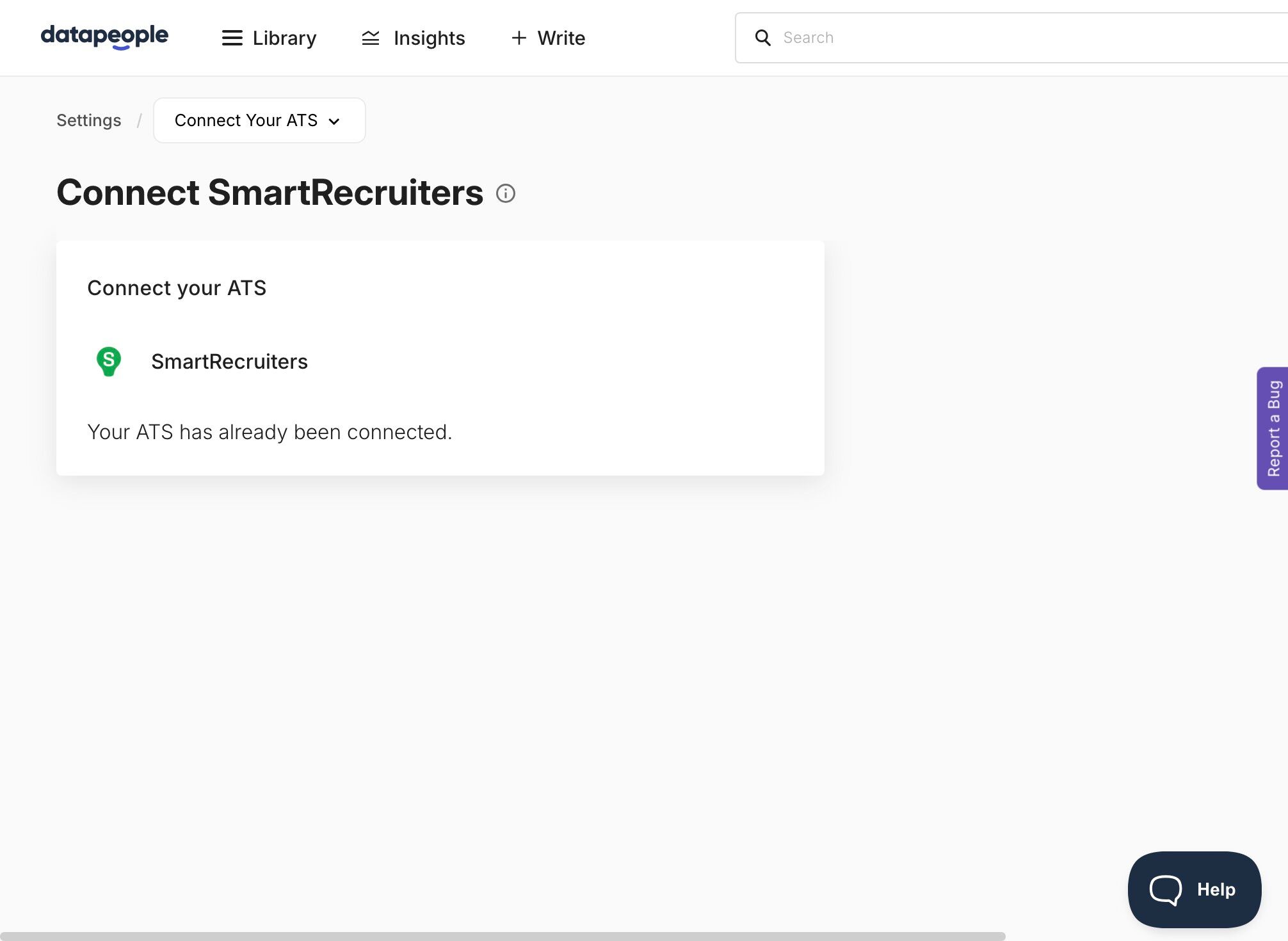The height and width of the screenshot is (941, 1288).
Task: Click the datapeople logo
Action: 104,36
